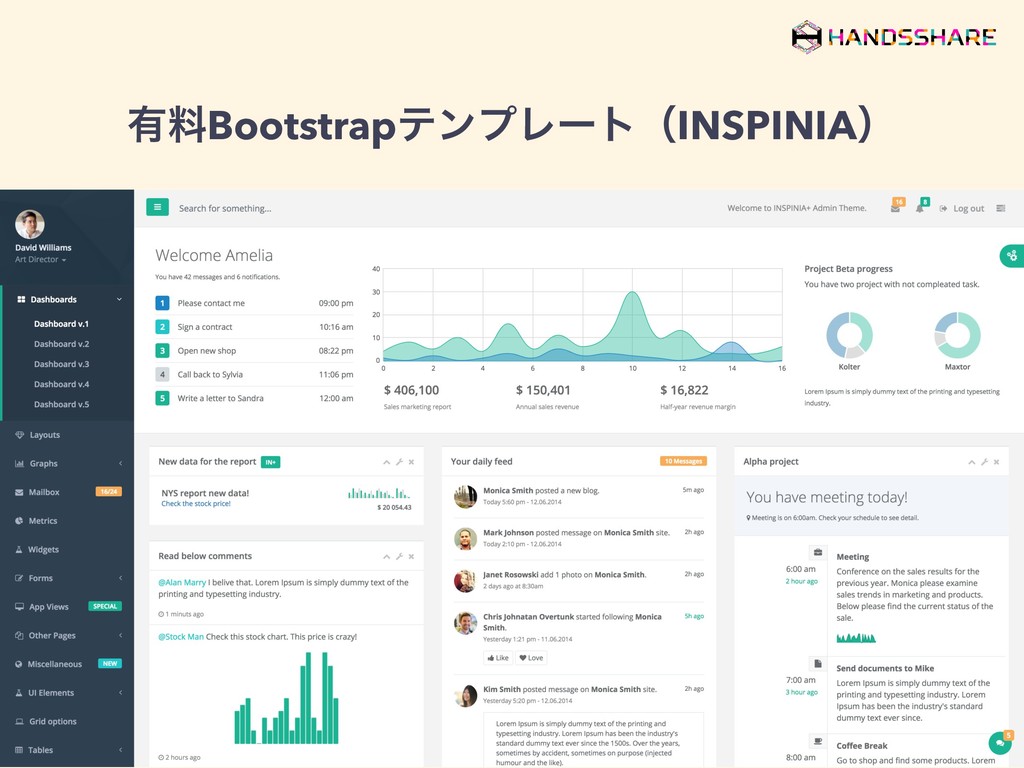Open the Check the stock price link

tap(196, 504)
